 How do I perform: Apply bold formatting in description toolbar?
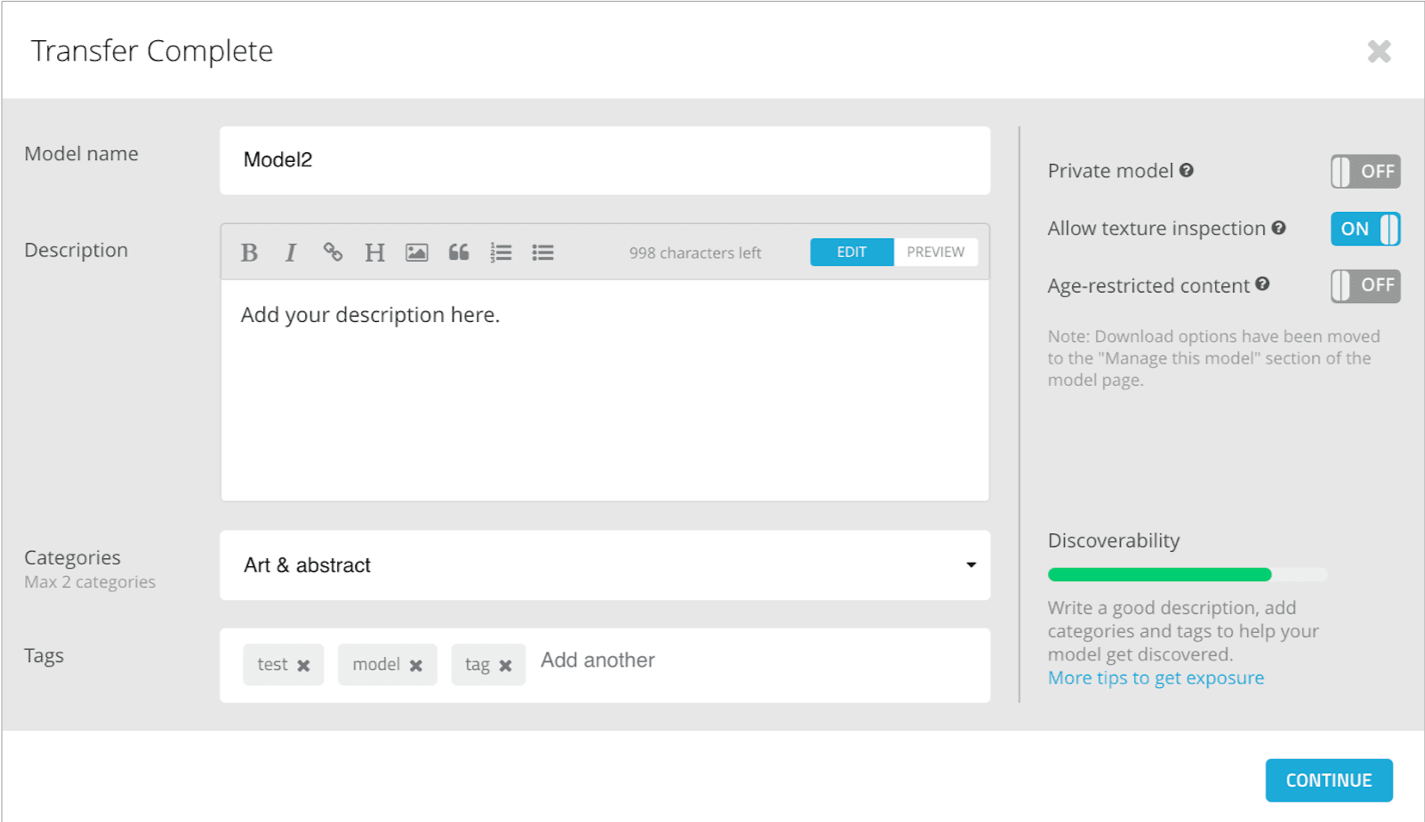coord(250,253)
